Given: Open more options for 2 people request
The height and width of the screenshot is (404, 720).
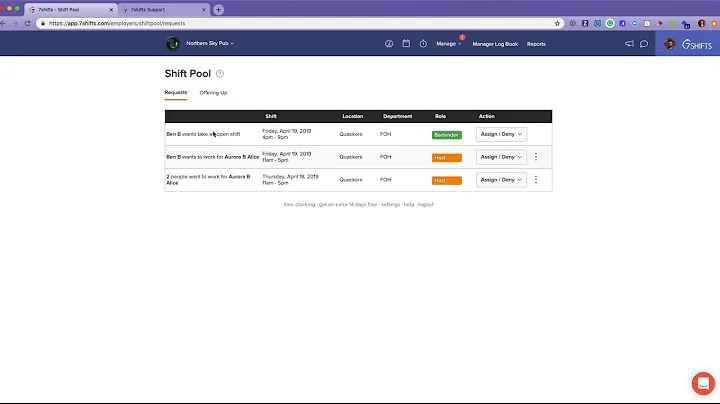Looking at the screenshot, I should coord(535,180).
